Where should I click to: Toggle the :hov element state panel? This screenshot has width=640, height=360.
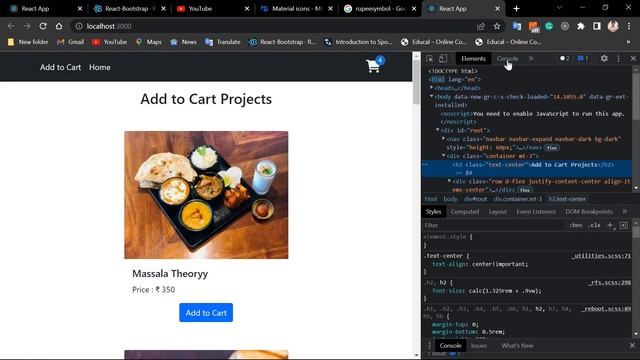point(576,225)
